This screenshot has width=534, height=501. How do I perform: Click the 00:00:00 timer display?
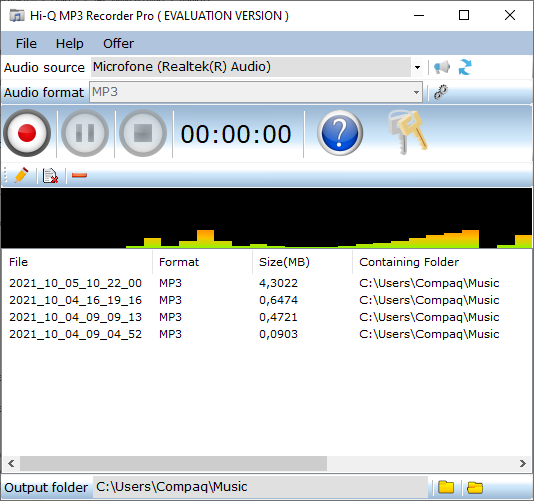[236, 134]
